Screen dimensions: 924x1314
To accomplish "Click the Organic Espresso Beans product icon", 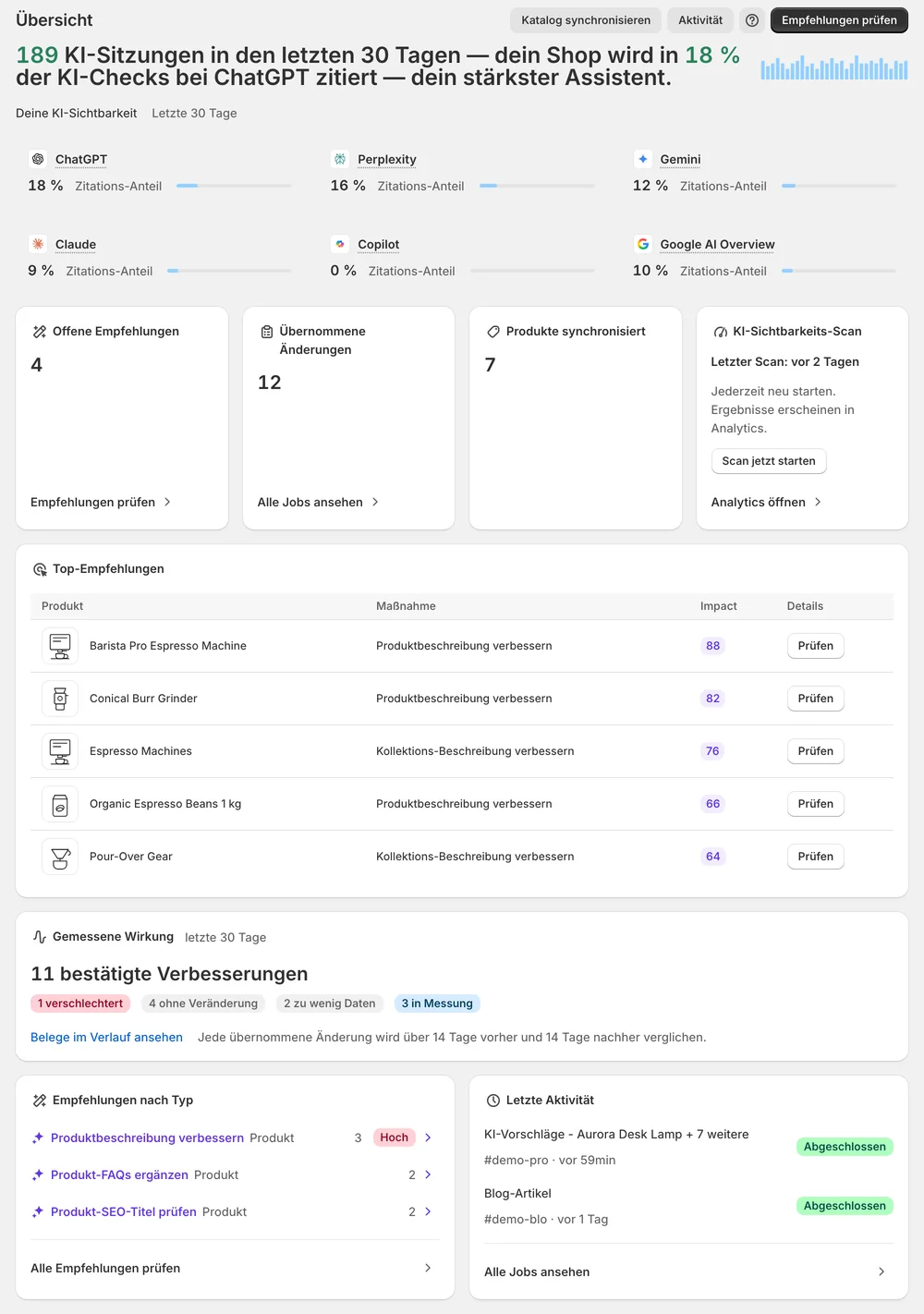I will click(x=60, y=804).
